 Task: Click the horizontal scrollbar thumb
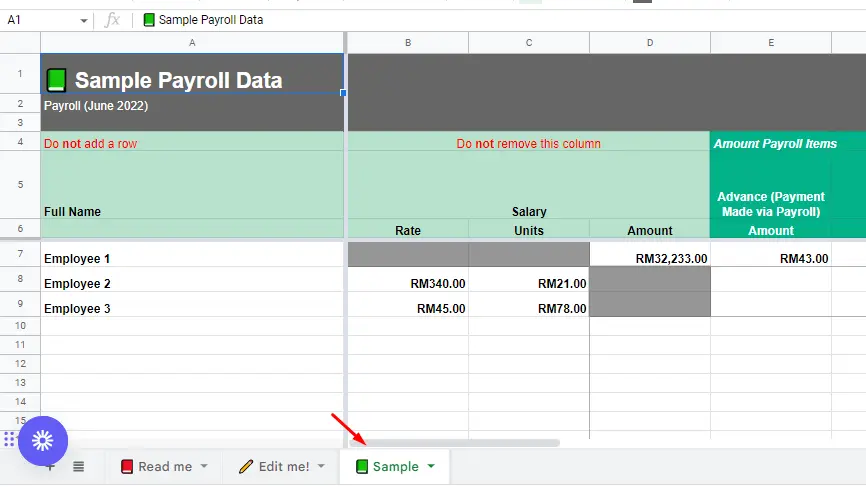click(x=455, y=443)
